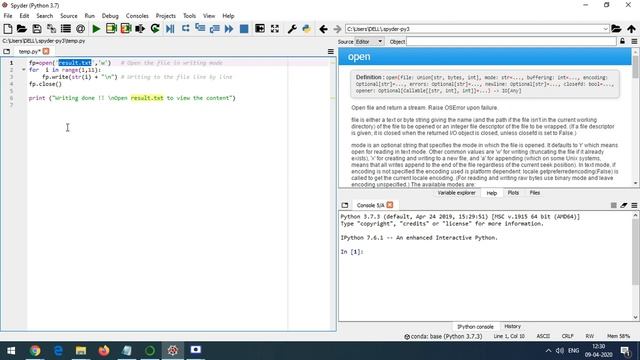Collapse the for loop fold arrow
Image resolution: width=640 pixels, height=360 pixels.
tap(23, 70)
